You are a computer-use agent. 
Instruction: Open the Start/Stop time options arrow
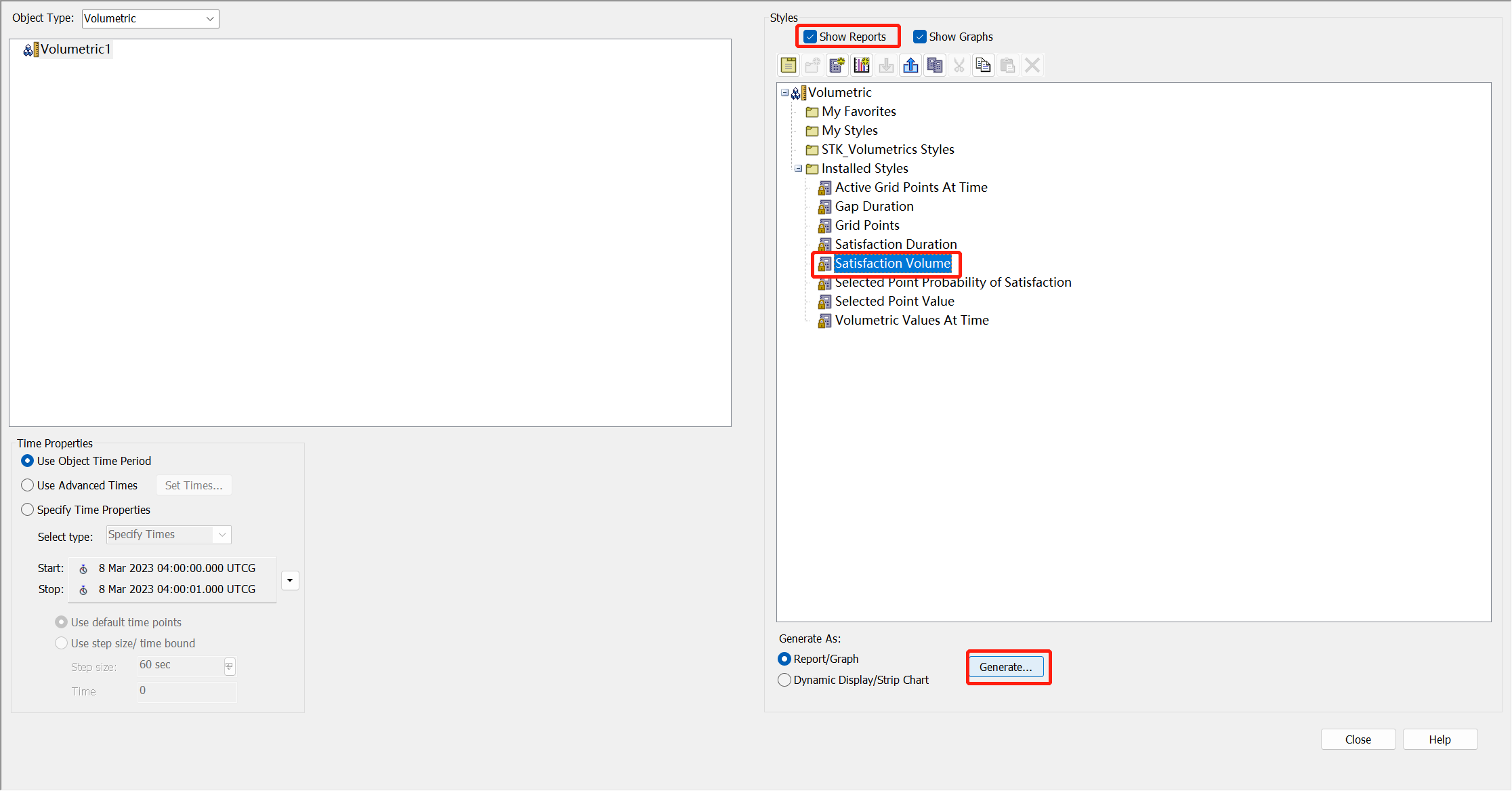(x=290, y=580)
